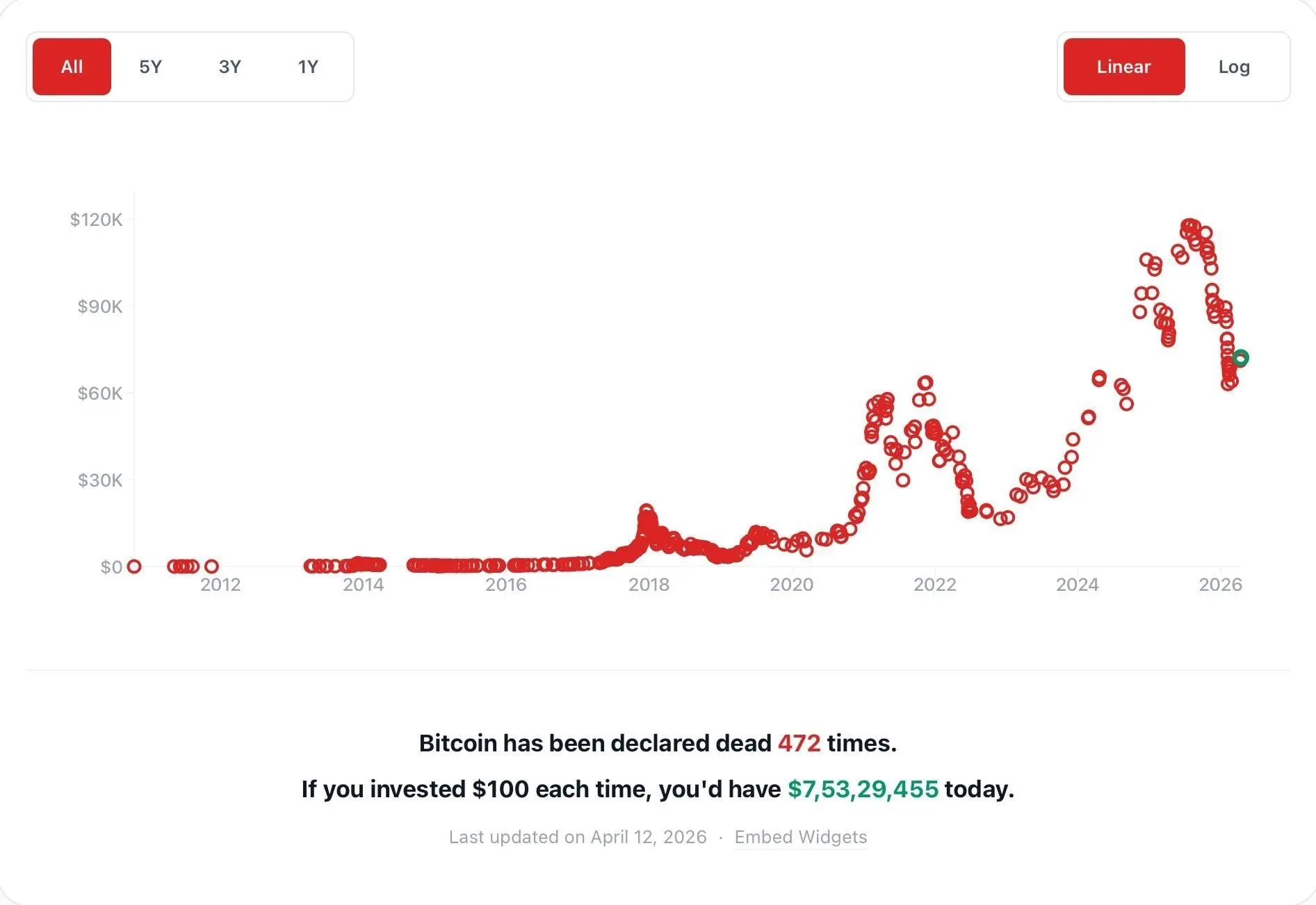Switch to the 3Y time range

(x=229, y=67)
